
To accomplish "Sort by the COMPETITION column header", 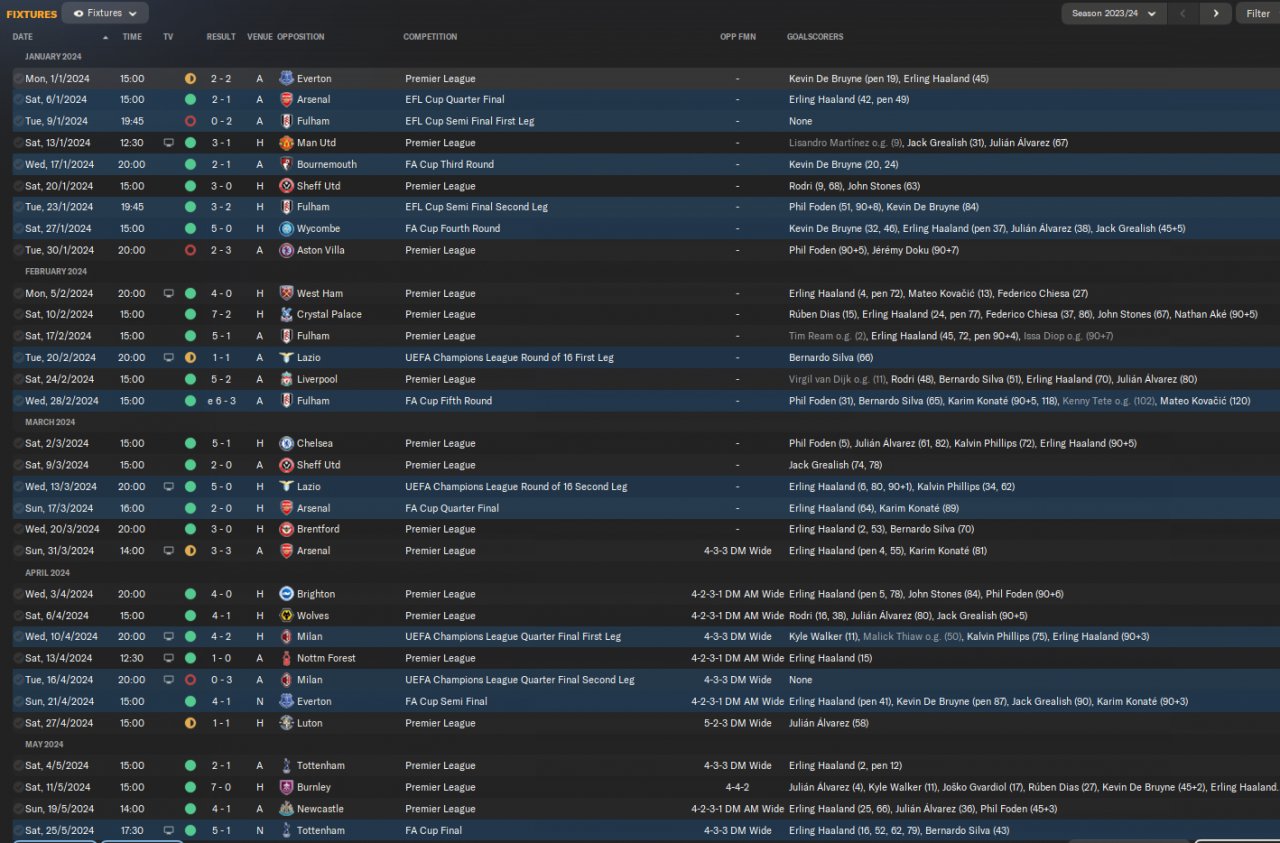I will pos(430,37).
